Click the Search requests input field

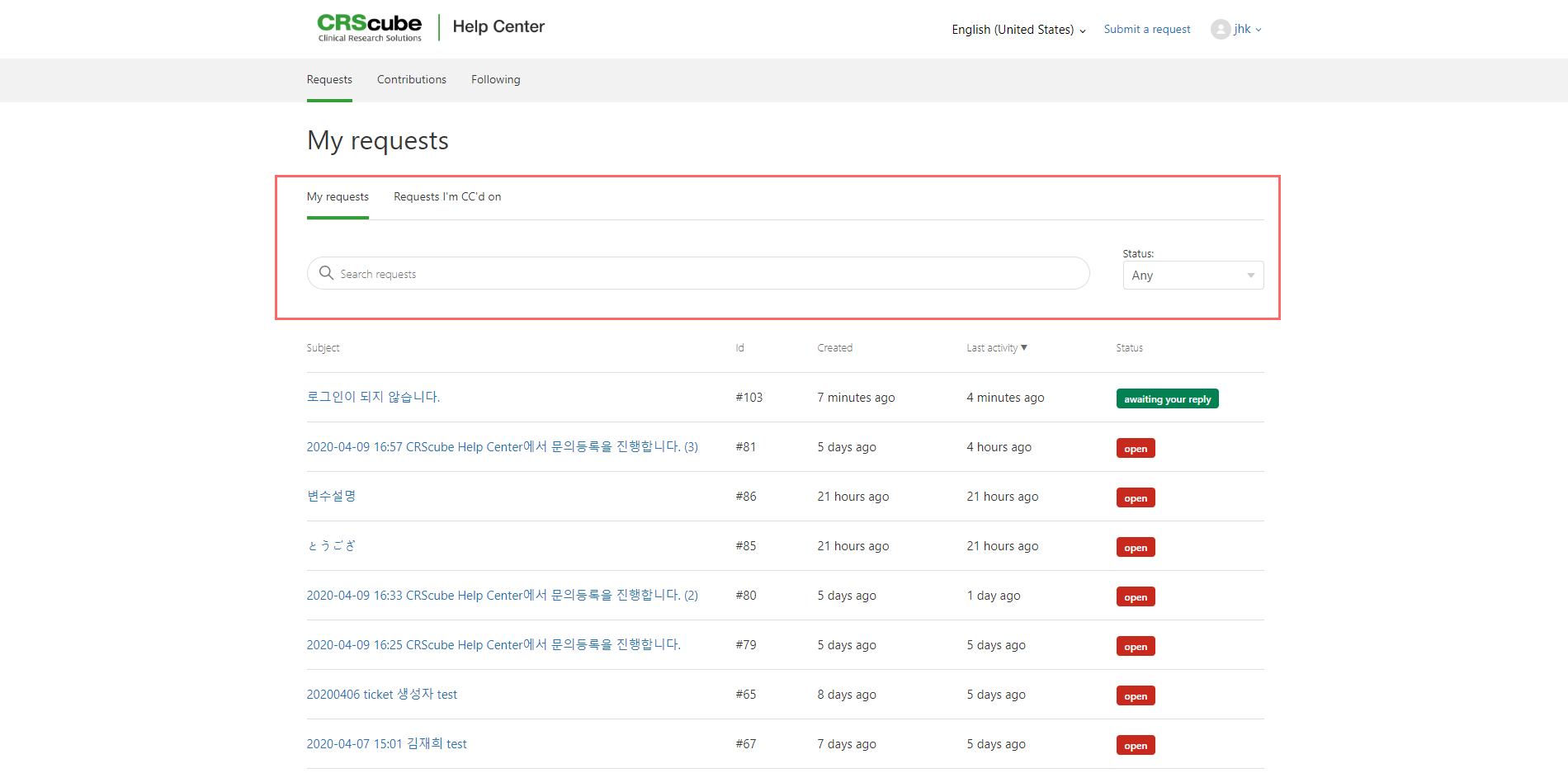pos(710,274)
